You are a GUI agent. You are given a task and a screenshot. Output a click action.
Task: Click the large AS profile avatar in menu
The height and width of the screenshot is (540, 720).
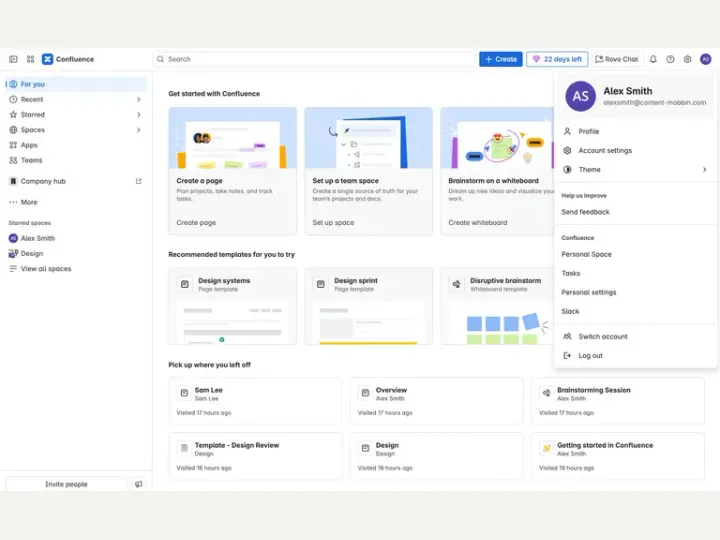(x=580, y=96)
